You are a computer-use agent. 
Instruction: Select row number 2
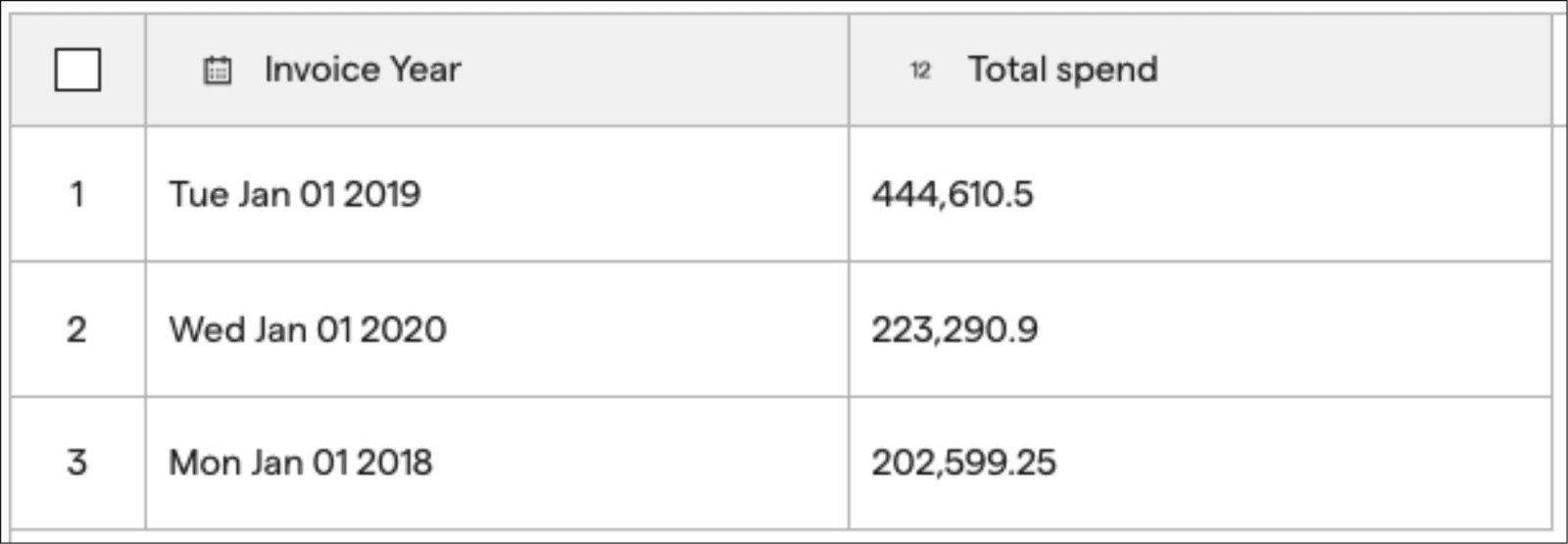[77, 329]
